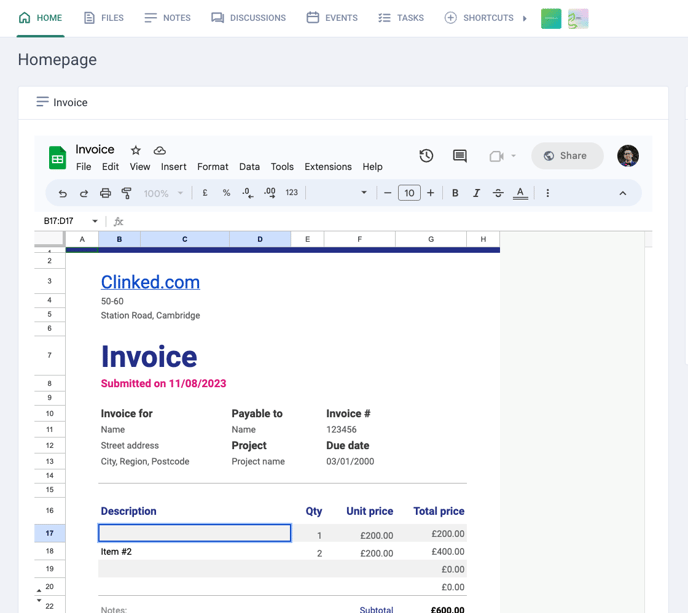
Task: Switch to the DISCUSSIONS tab
Action: coord(248,18)
